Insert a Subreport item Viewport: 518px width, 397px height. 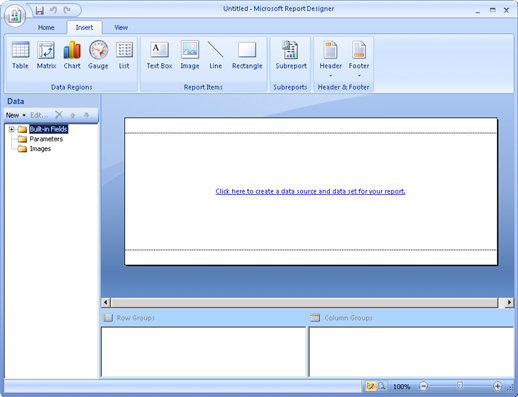291,55
